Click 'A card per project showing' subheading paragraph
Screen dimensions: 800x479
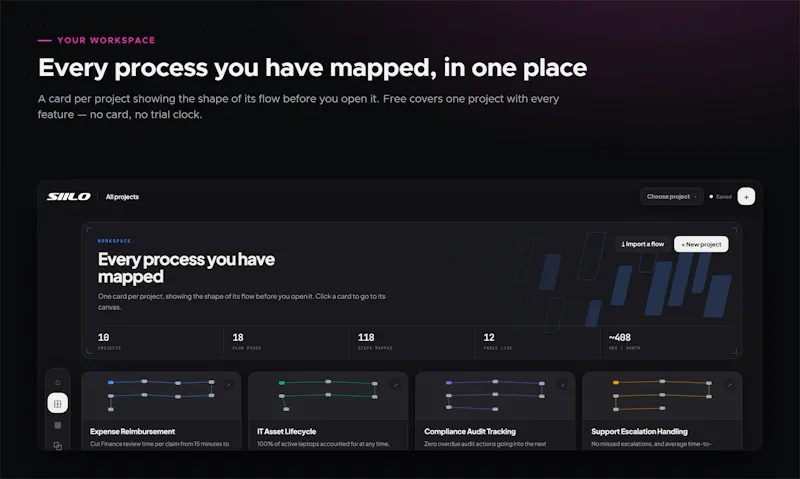pyautogui.click(x=298, y=107)
